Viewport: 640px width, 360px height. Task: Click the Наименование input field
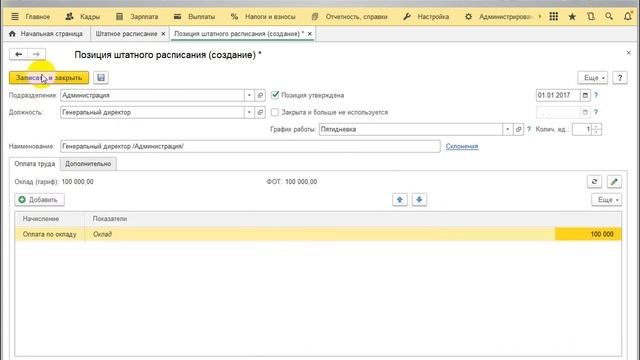pyautogui.click(x=250, y=146)
